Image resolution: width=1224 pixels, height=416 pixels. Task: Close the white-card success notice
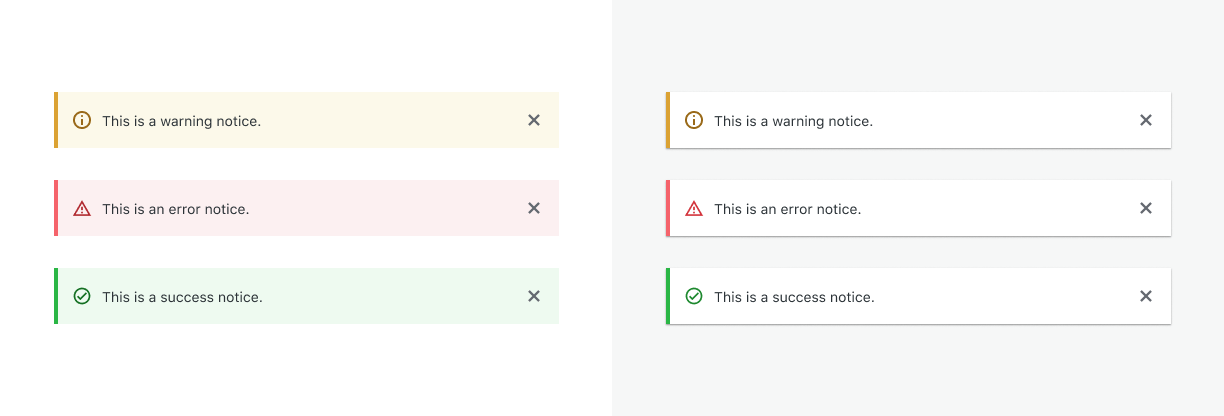click(x=1146, y=296)
